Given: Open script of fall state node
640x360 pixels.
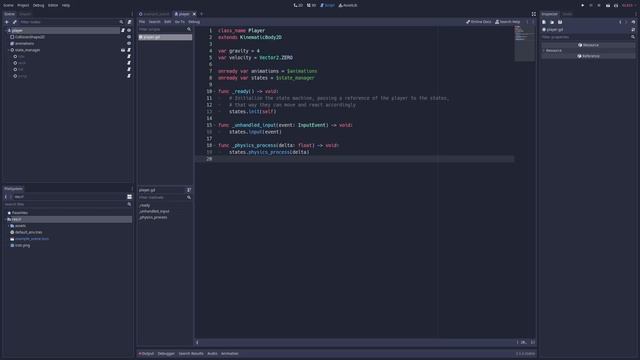Looking at the screenshot, I should click(x=129, y=69).
